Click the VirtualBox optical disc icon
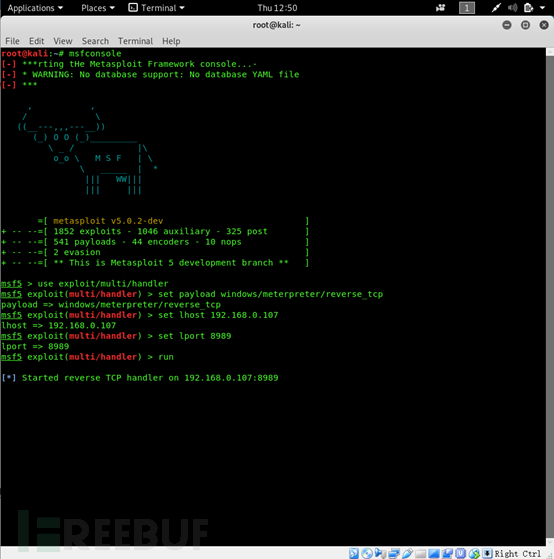Viewport: 554px width, 559px height. tap(367, 553)
